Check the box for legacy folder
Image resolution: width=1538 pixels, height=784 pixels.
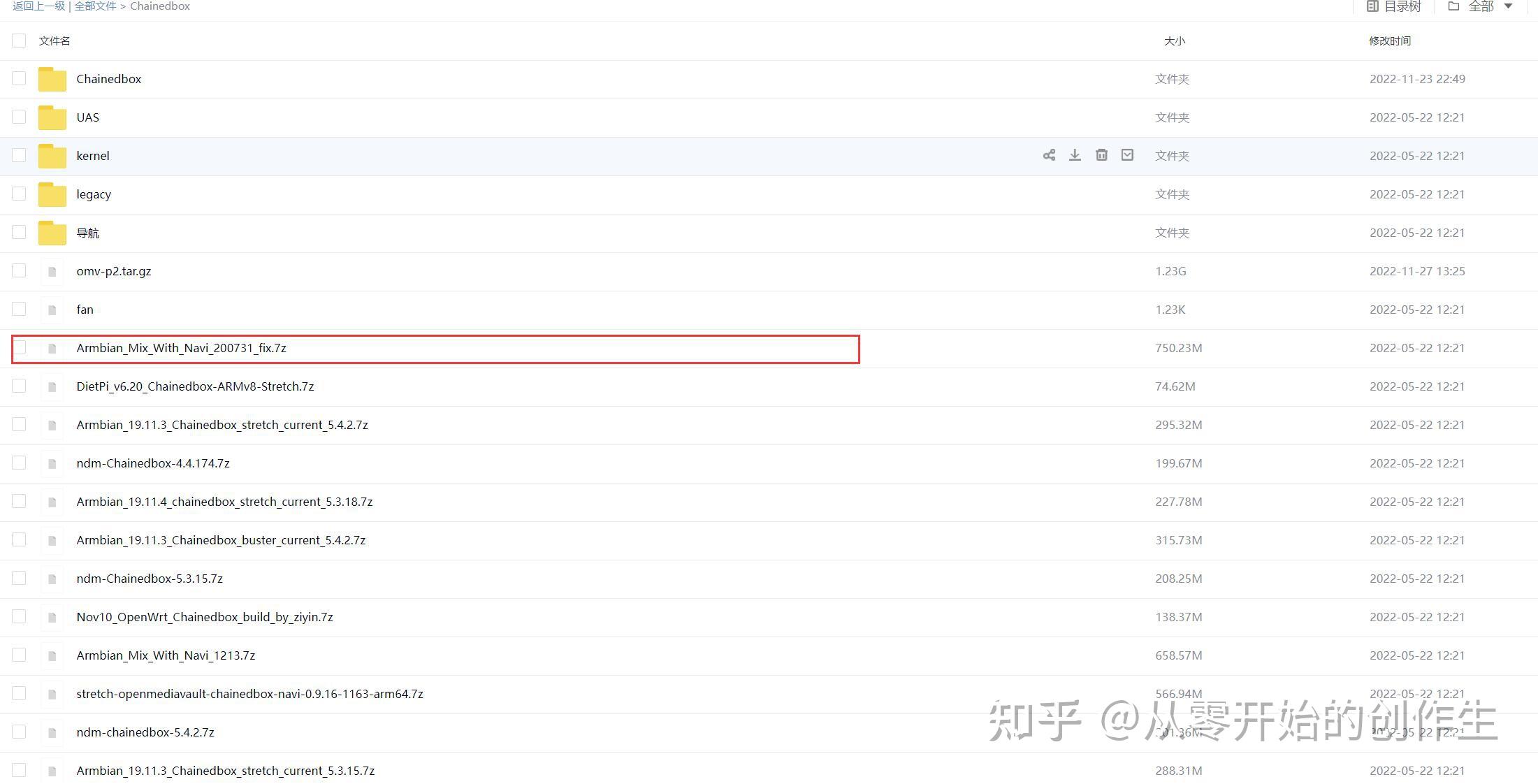click(x=19, y=194)
